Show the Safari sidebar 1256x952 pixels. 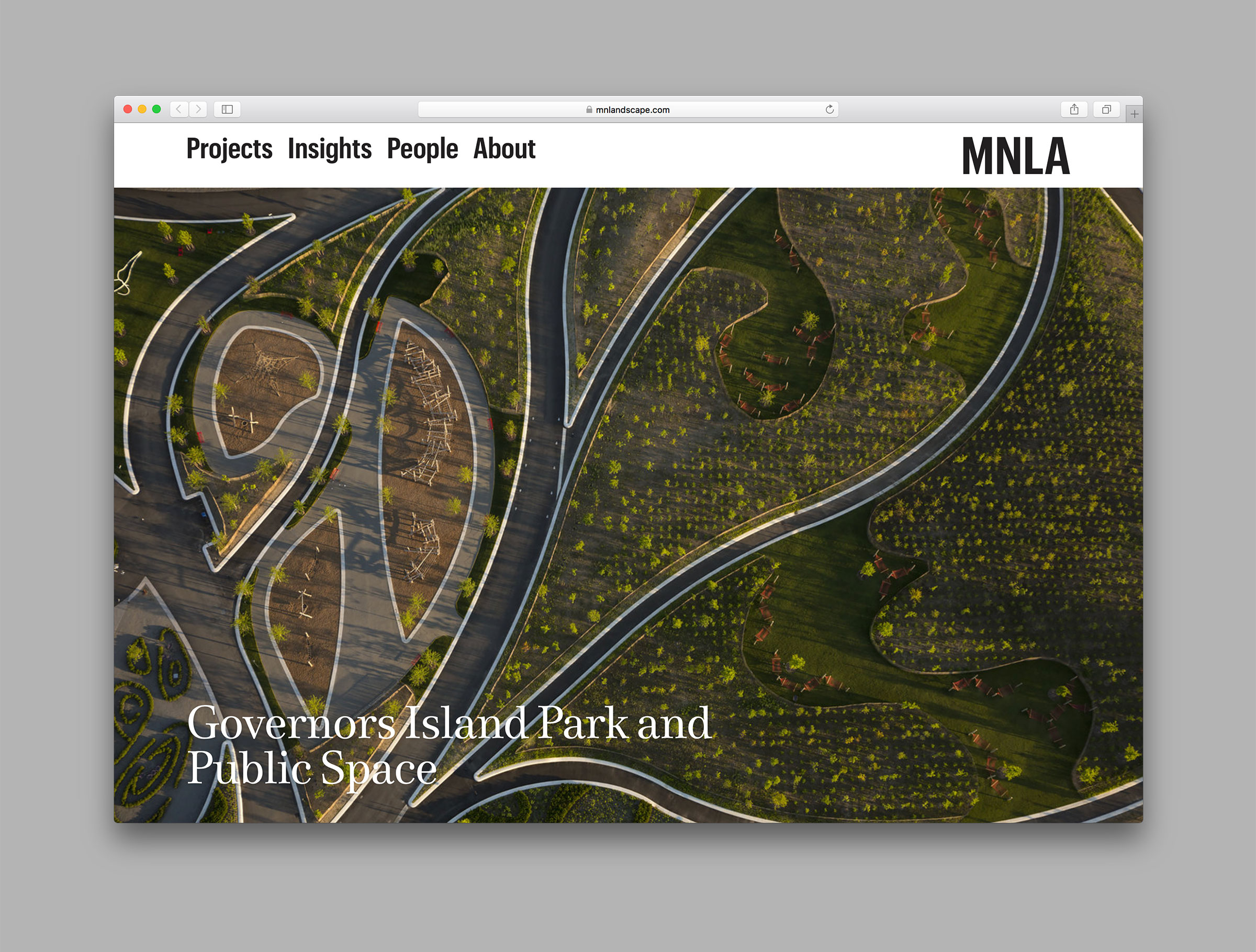(227, 109)
